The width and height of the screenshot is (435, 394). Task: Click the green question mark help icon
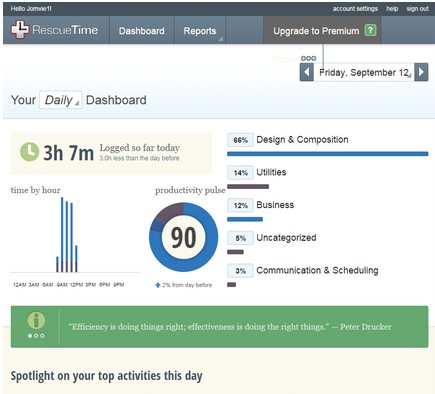(x=370, y=30)
